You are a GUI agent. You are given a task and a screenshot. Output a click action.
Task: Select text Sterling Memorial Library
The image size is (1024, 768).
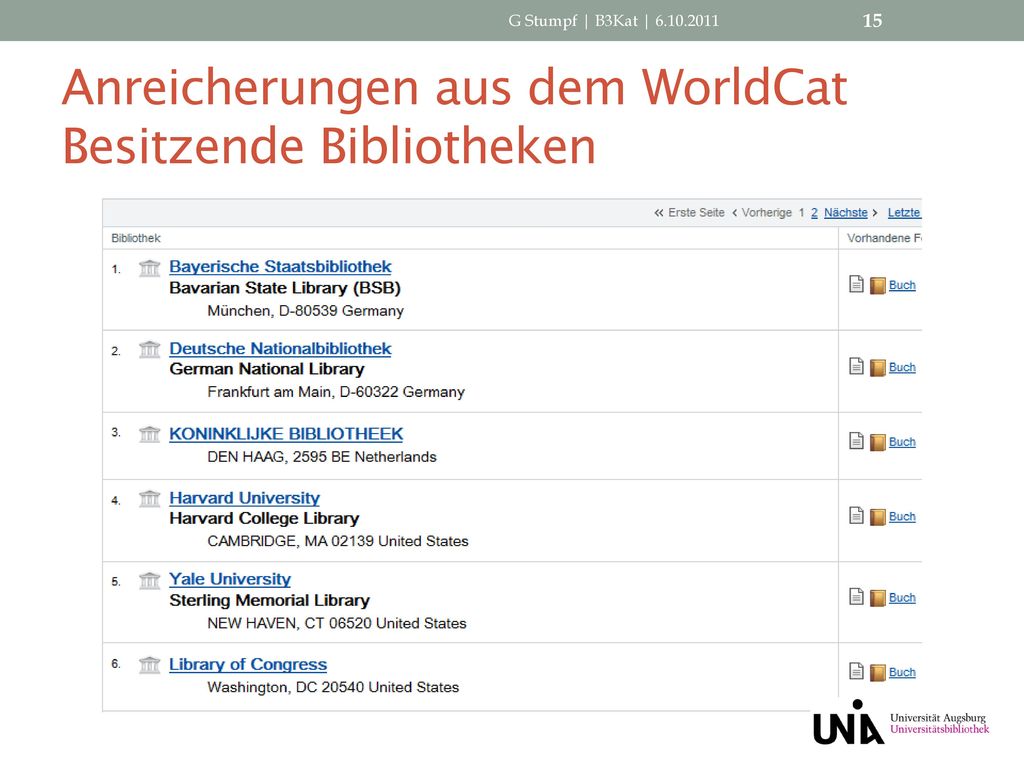(x=269, y=600)
